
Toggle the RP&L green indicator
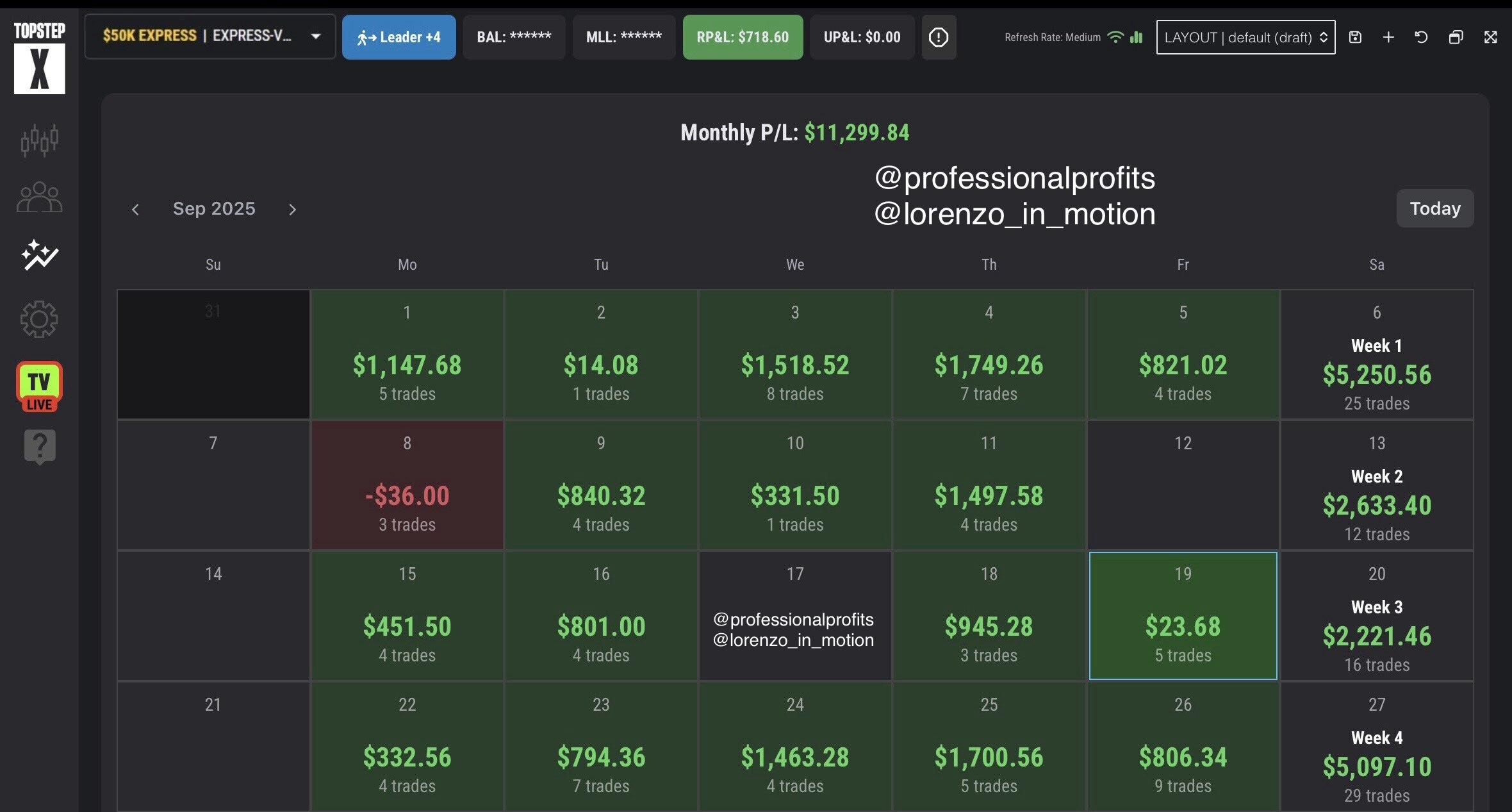tap(743, 37)
